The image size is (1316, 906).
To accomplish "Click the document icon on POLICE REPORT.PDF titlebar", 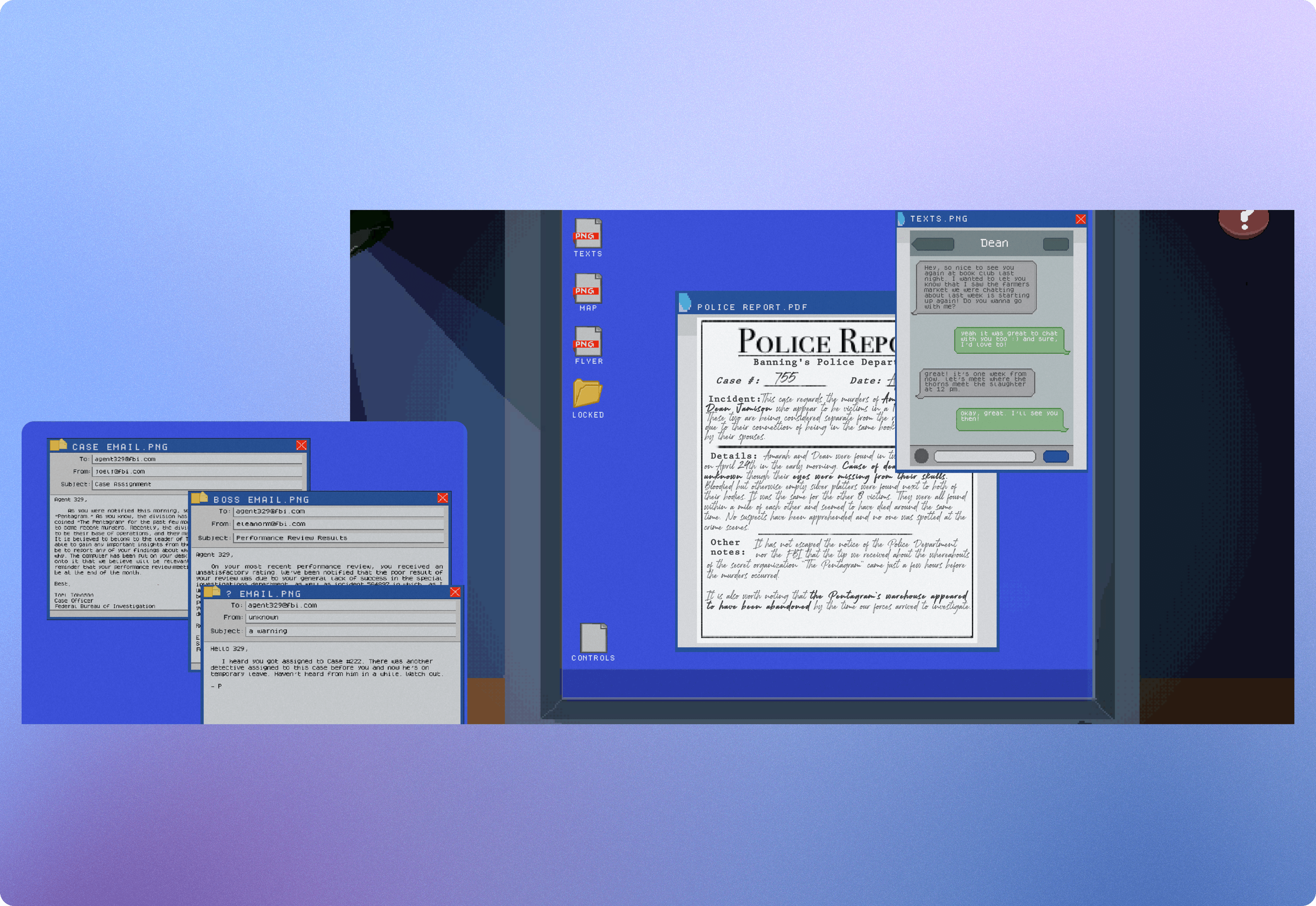I will tap(686, 304).
